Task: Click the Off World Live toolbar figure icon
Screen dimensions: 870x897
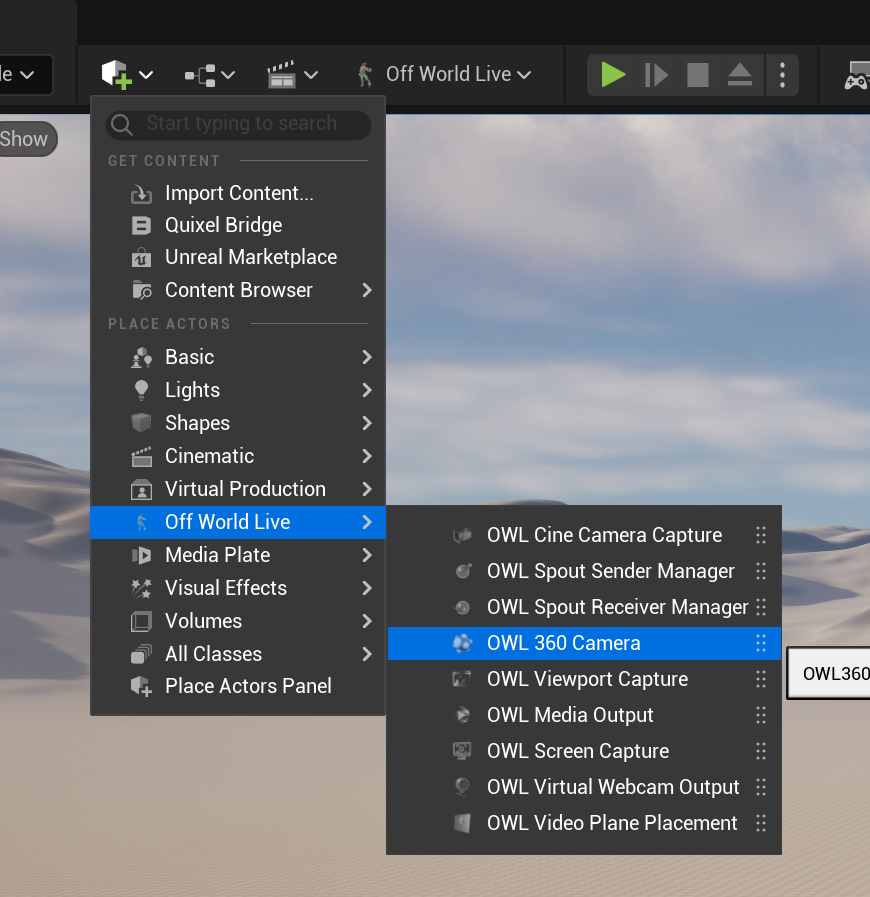Action: [364, 74]
